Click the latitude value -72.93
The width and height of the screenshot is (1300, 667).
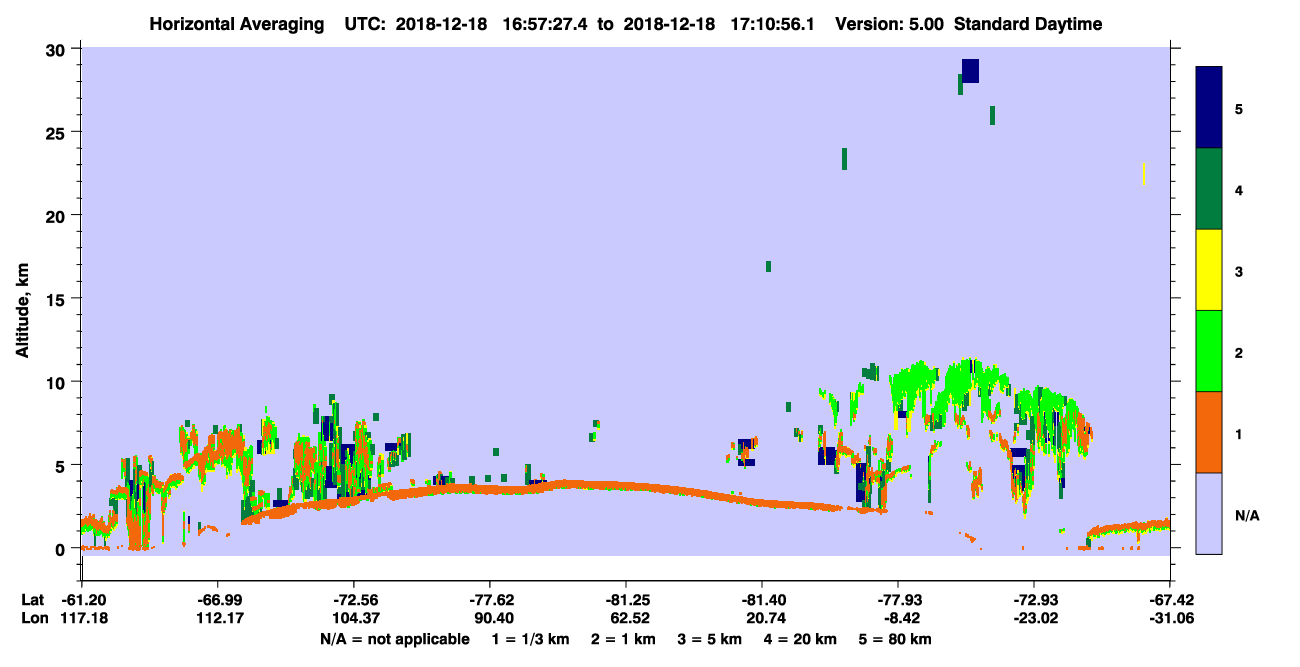[x=1033, y=600]
